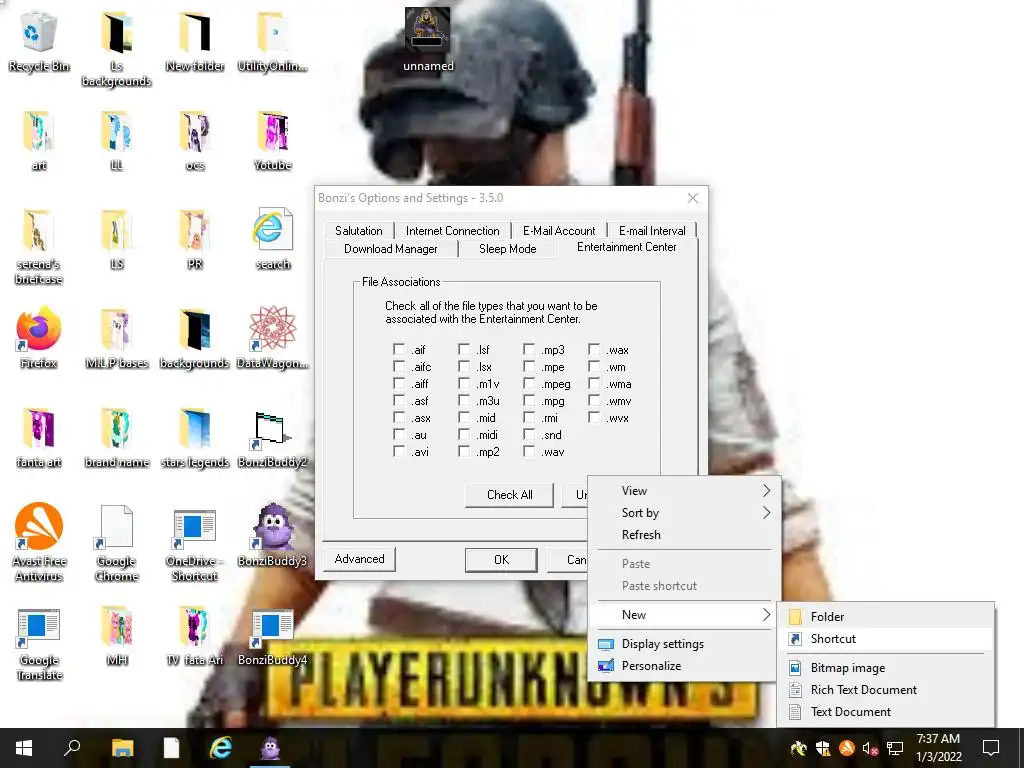Choose Personalize in context menu
The height and width of the screenshot is (768, 1024).
pos(684,666)
